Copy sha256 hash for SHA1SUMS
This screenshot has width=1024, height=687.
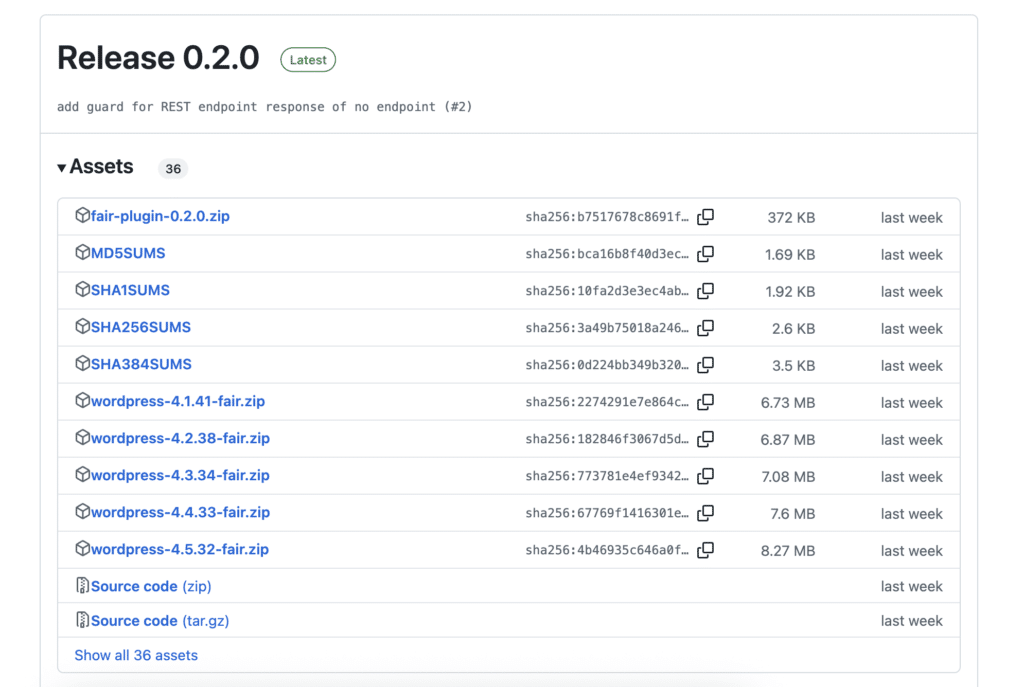[x=705, y=291]
